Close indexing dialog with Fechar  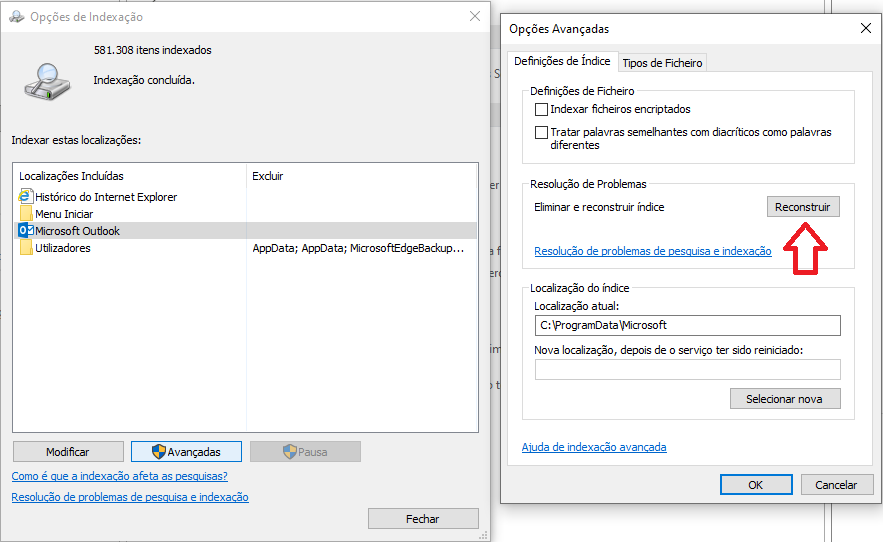point(422,519)
